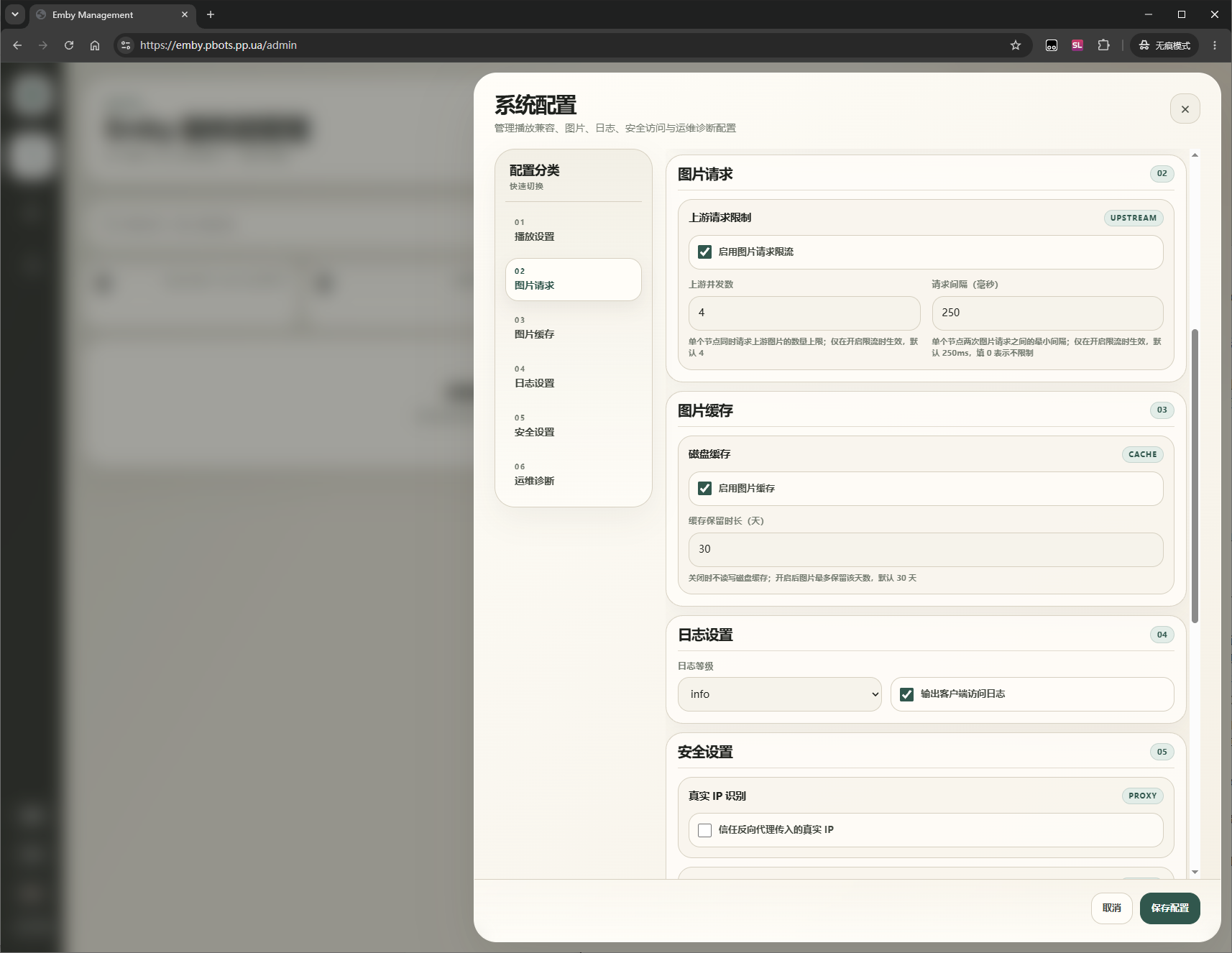1232x953 pixels.
Task: Go to the browser home page
Action: [95, 45]
